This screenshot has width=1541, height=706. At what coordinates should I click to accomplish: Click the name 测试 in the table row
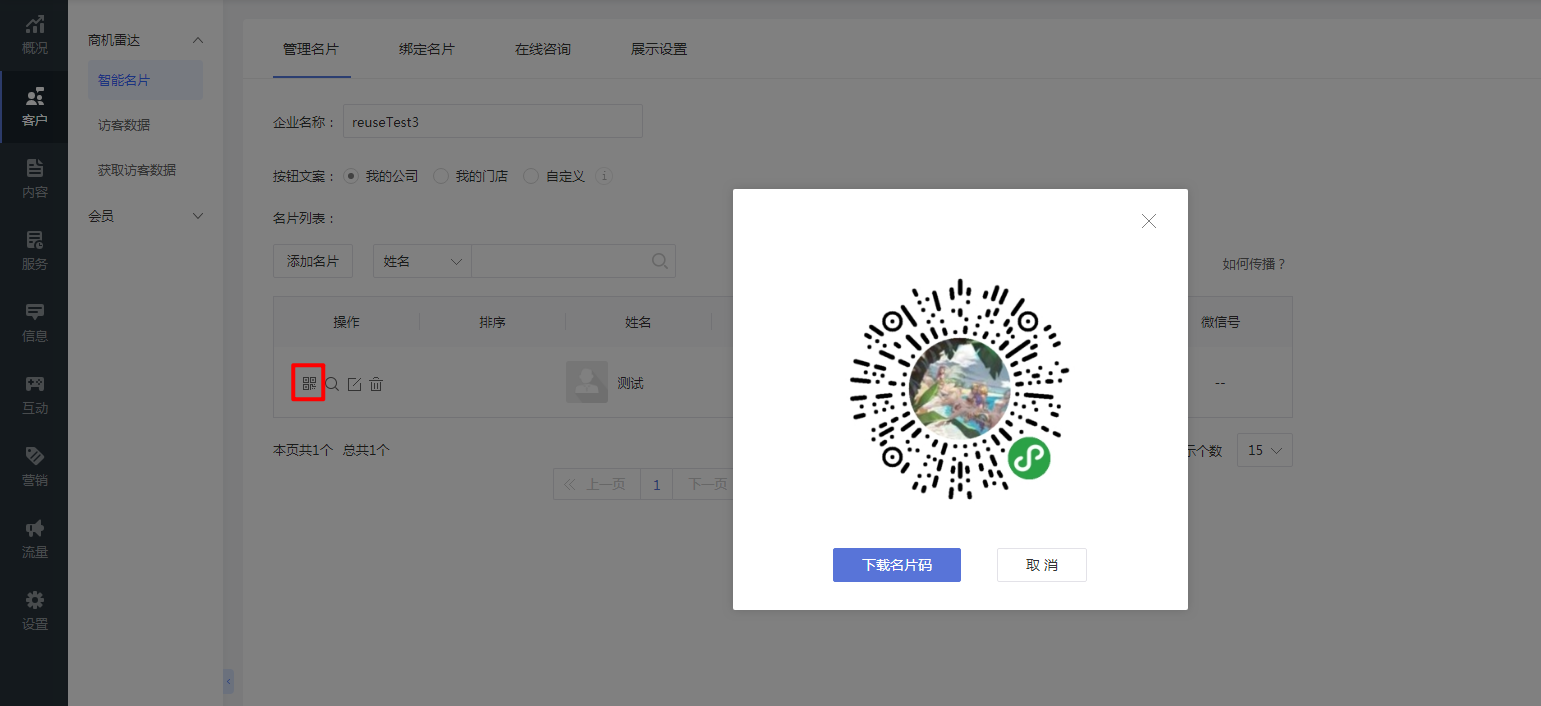coord(630,383)
